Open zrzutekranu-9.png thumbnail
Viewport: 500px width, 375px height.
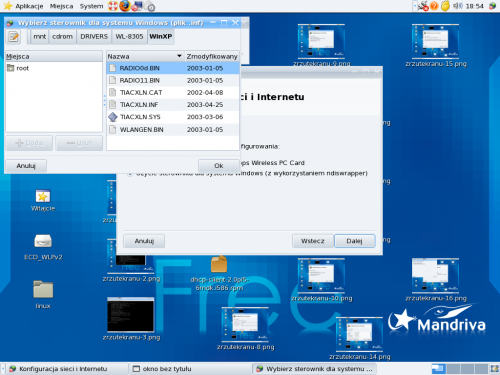(321, 41)
